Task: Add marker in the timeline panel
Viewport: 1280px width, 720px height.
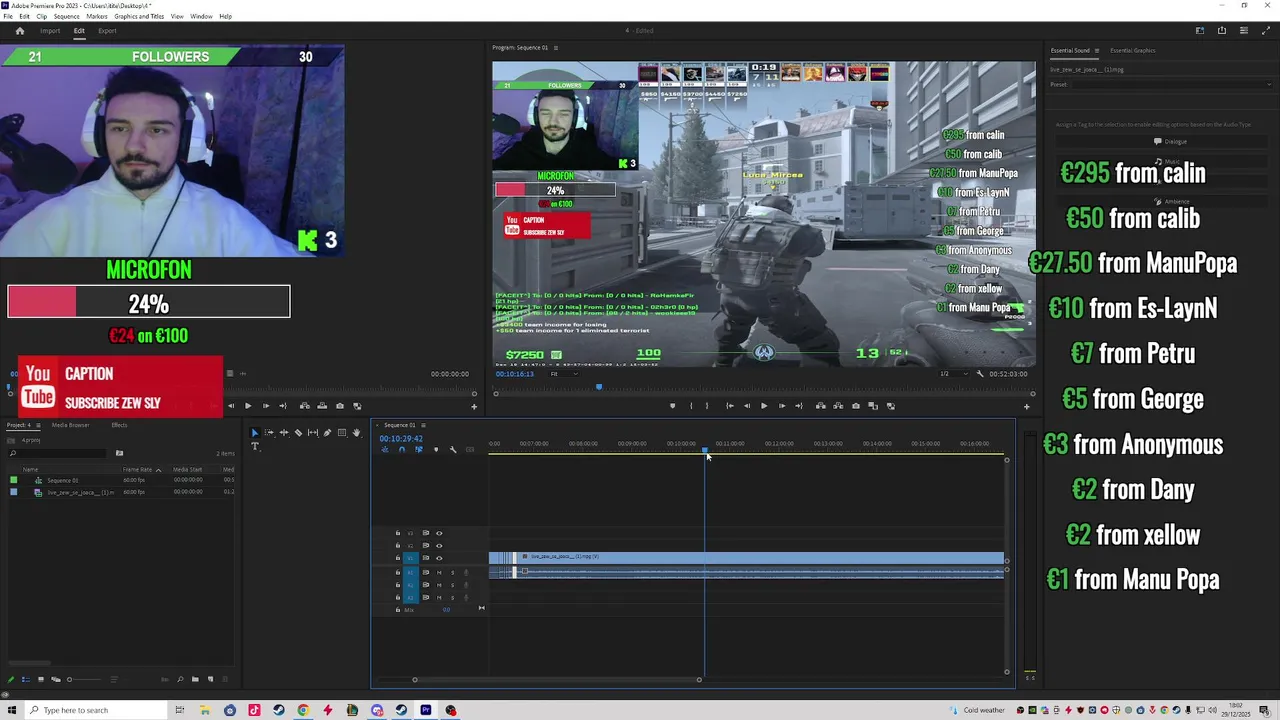Action: pos(436,450)
